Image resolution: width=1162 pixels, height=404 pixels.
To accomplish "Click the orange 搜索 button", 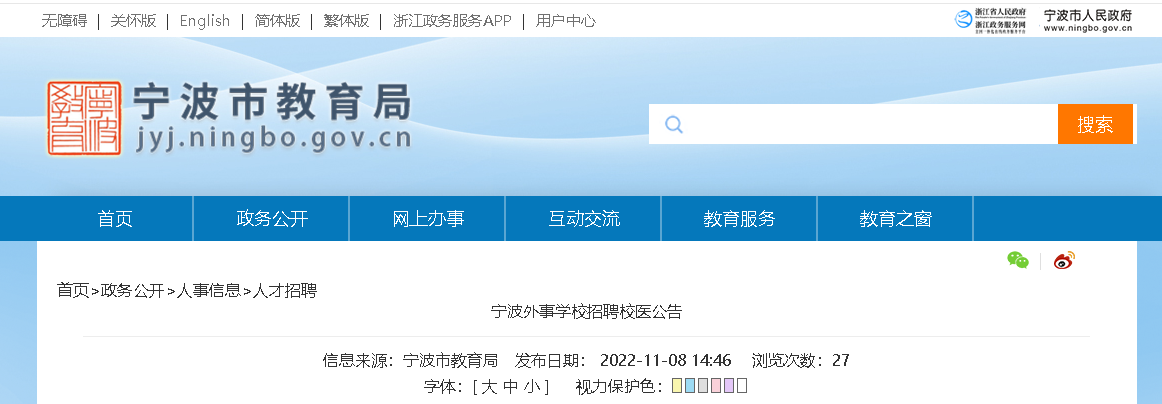I will [x=1095, y=124].
